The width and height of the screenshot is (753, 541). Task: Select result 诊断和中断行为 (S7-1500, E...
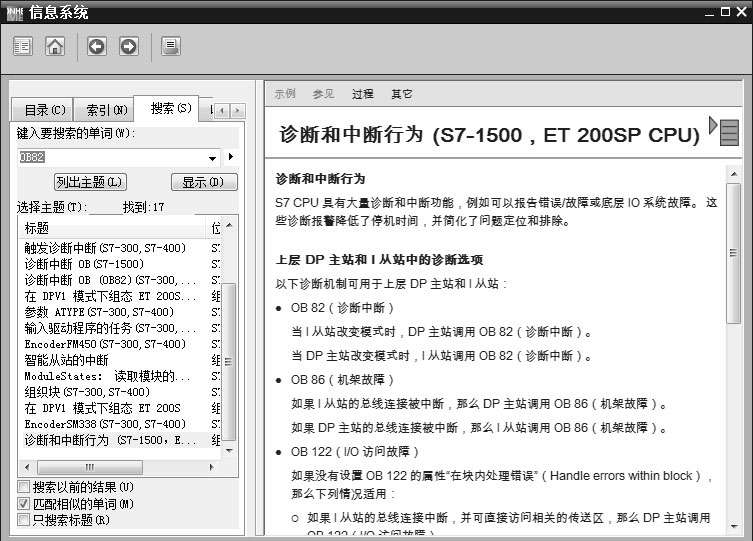click(x=110, y=440)
